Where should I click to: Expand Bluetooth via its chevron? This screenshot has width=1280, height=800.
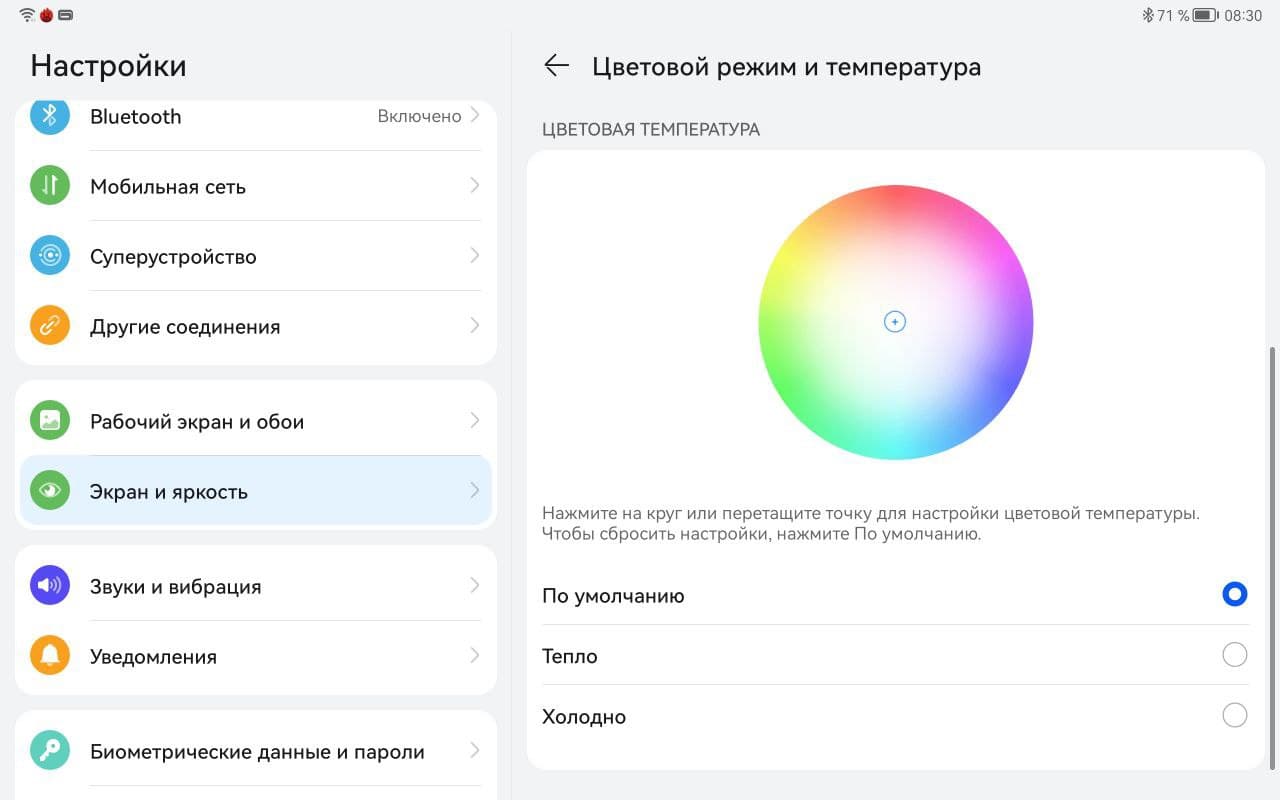pos(475,116)
